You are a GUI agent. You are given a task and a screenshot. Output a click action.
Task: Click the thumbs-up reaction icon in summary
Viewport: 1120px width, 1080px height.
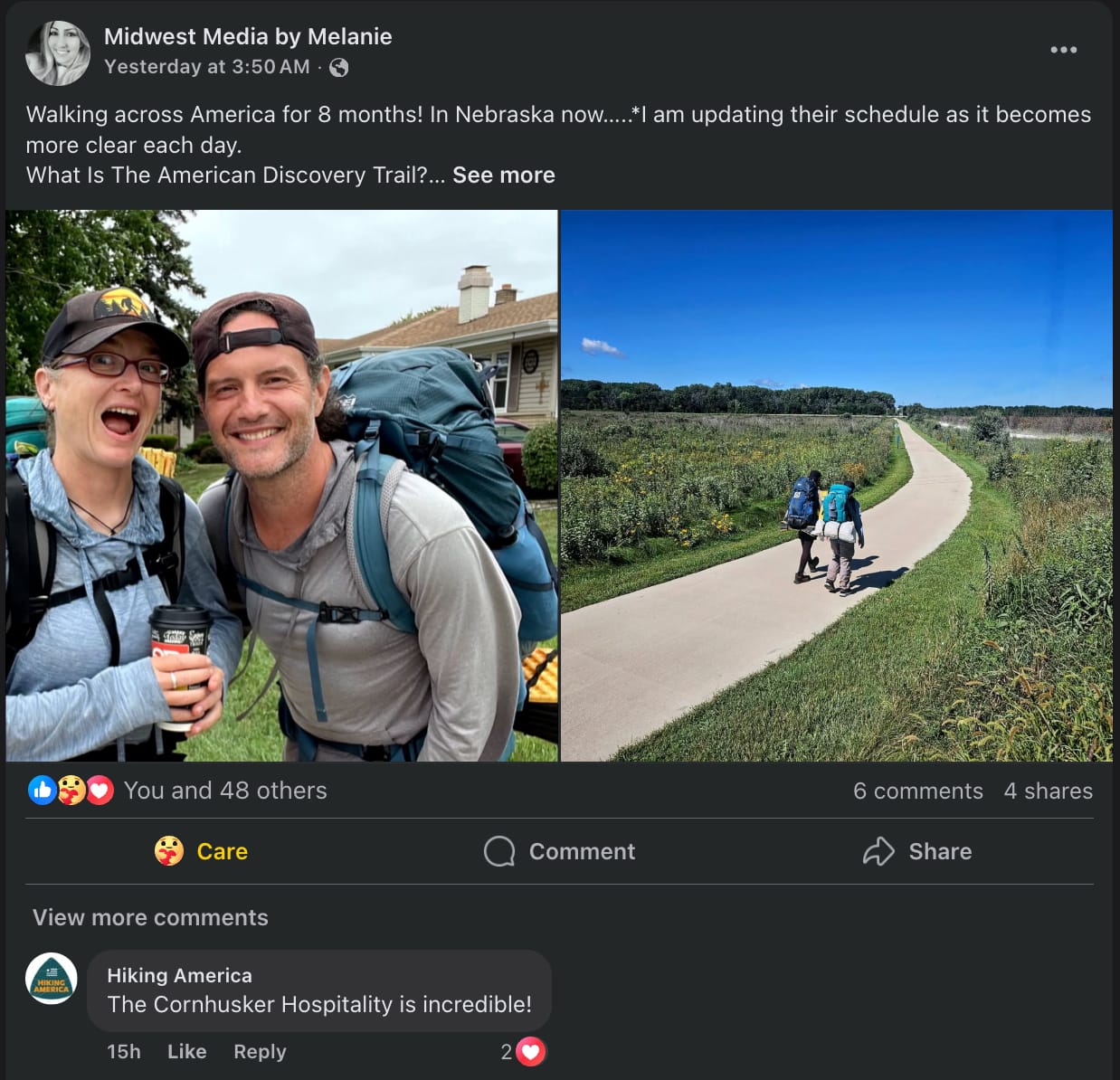(x=43, y=791)
